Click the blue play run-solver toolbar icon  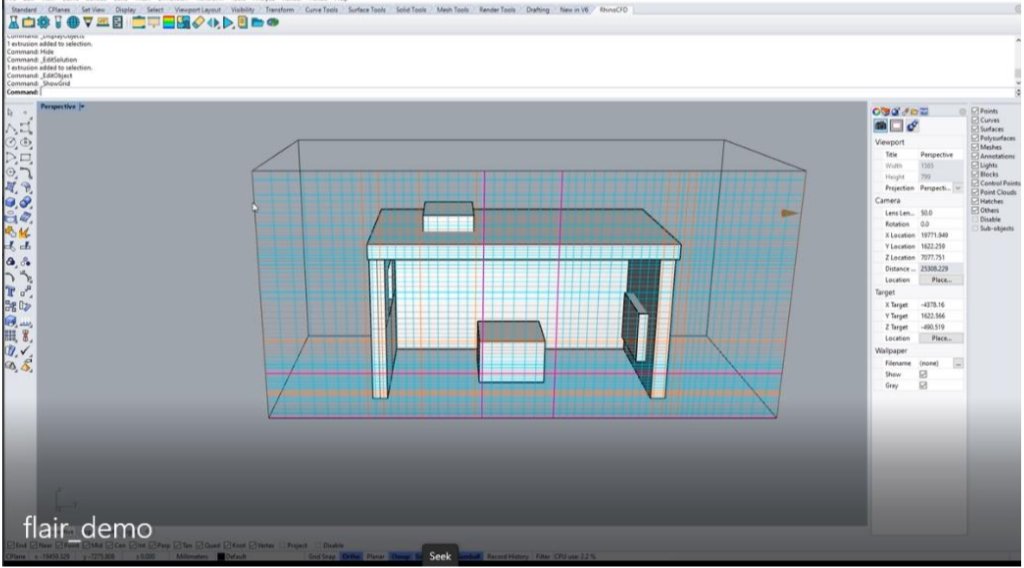coord(228,22)
